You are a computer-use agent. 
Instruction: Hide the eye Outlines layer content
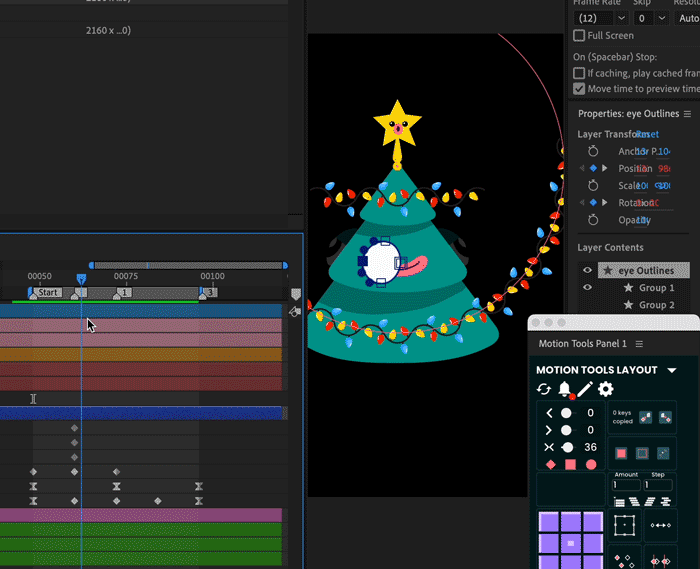click(587, 270)
